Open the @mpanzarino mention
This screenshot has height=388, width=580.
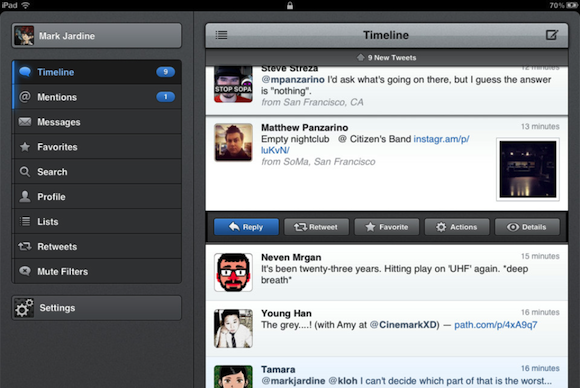pos(293,80)
